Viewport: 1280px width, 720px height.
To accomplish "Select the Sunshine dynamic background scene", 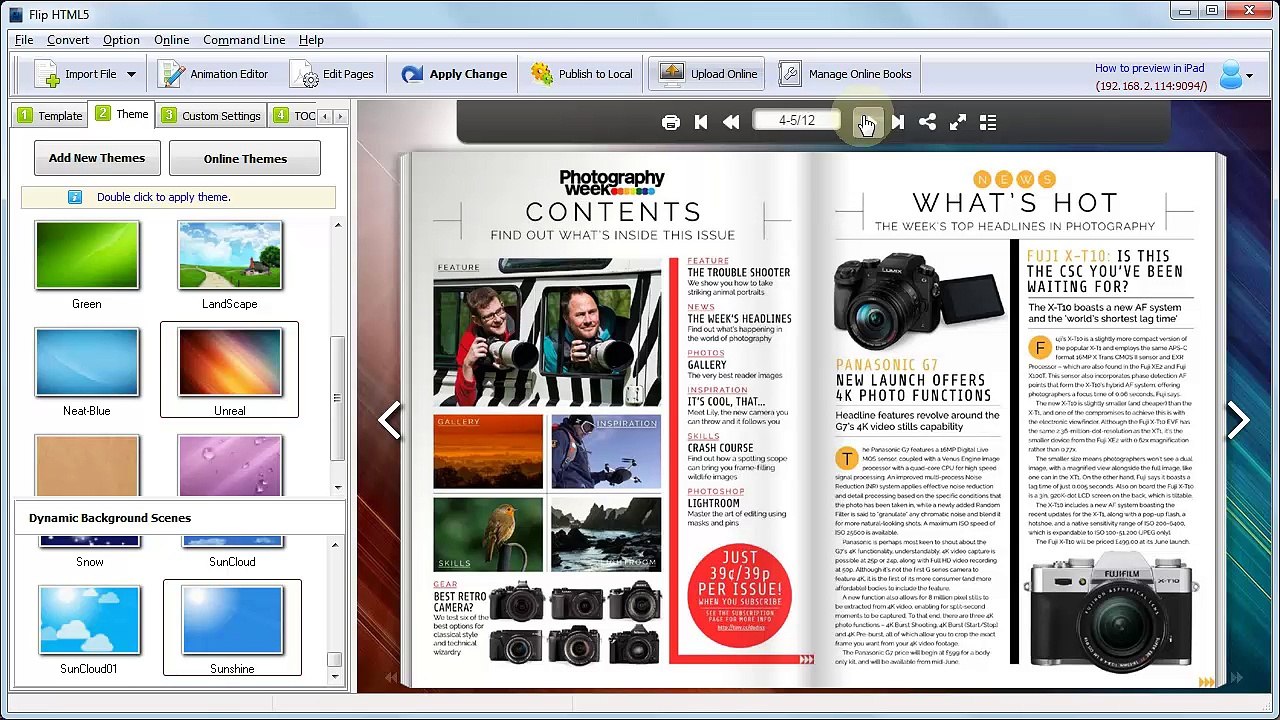I will [232, 620].
